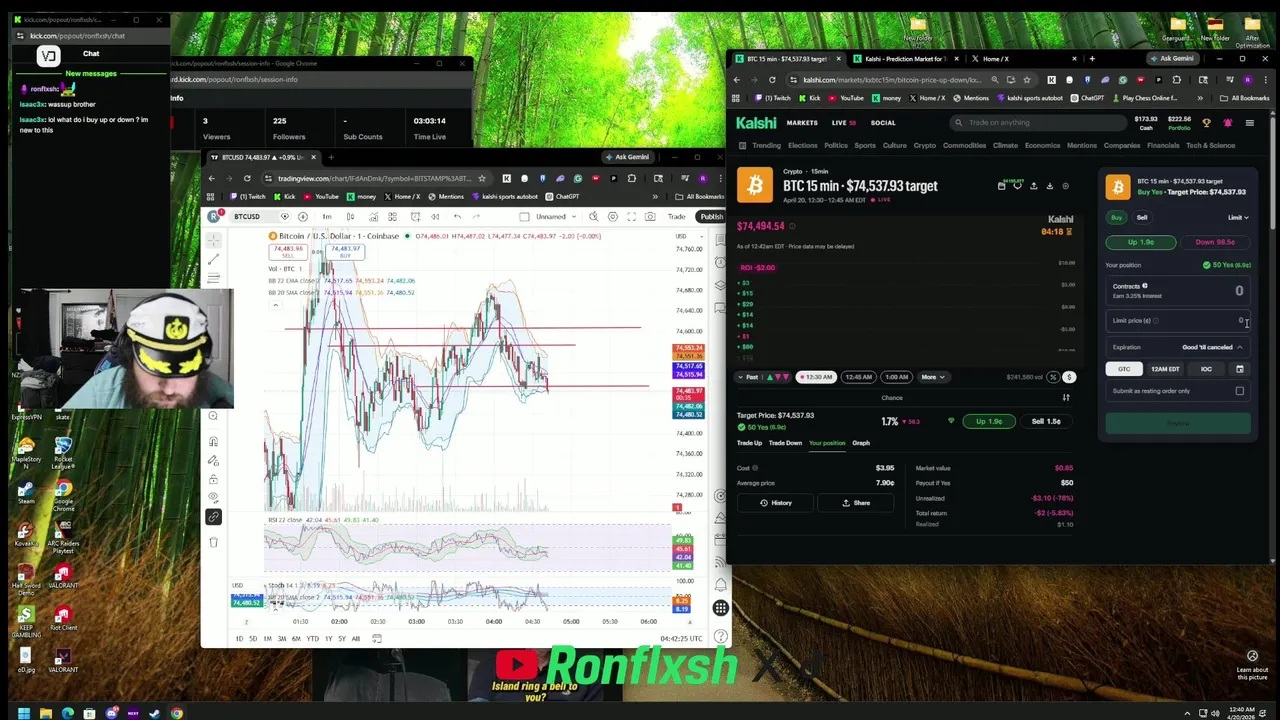
Task: Click the share icon in BTC market header
Action: coord(1033,186)
